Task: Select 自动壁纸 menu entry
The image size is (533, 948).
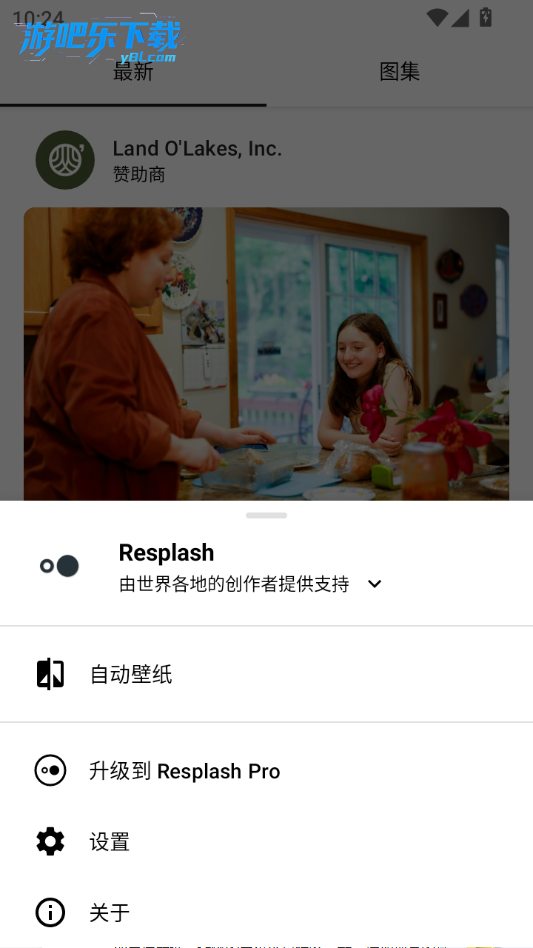Action: pyautogui.click(x=266, y=674)
